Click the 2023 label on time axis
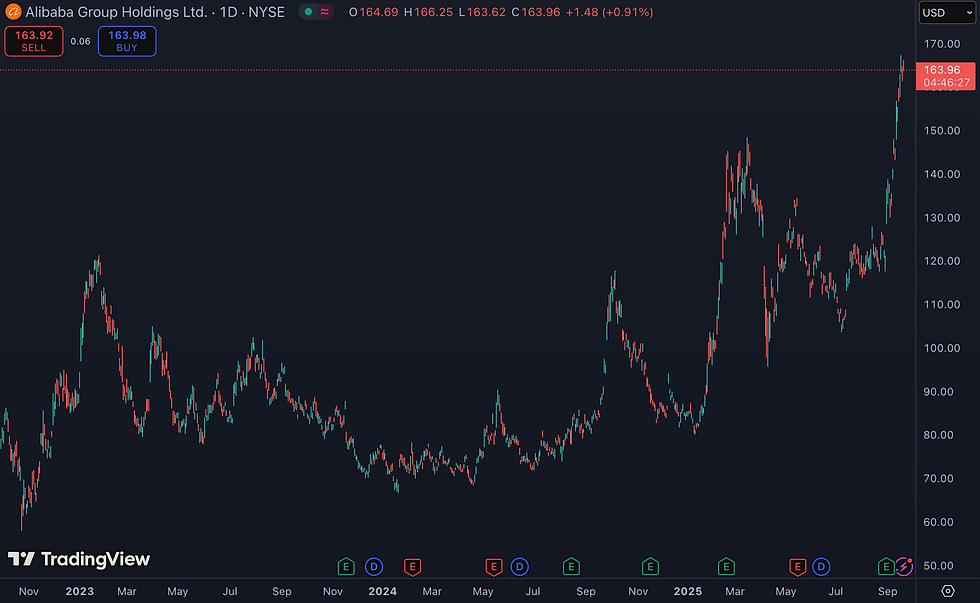Screen dimensions: 980x603 click(79, 591)
